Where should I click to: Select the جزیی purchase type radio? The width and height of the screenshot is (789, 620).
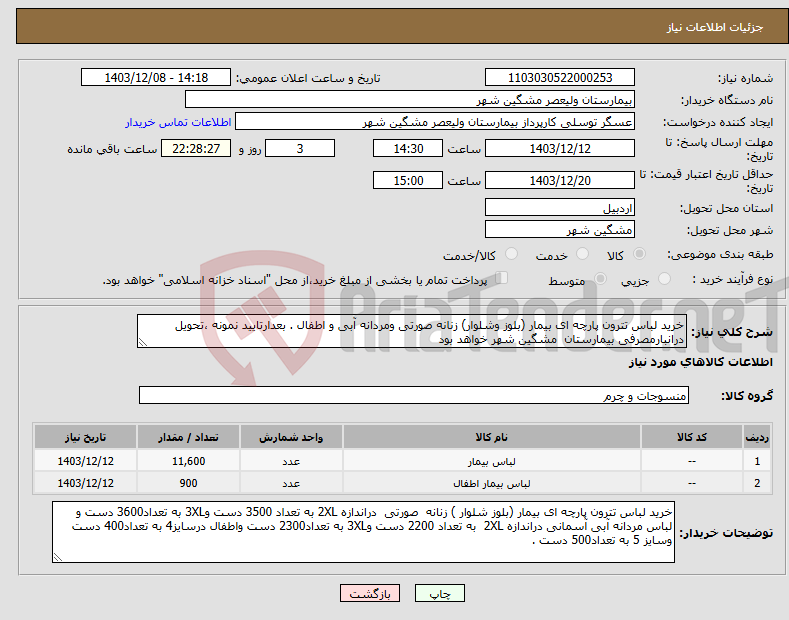(664, 278)
